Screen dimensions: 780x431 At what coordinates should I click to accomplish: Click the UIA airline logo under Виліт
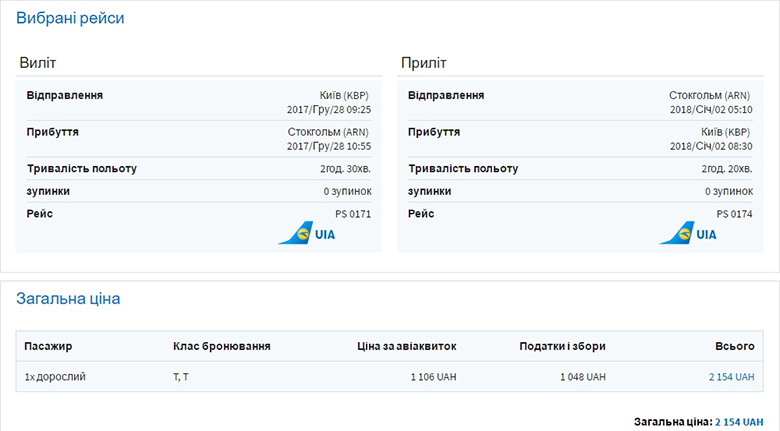click(x=306, y=234)
